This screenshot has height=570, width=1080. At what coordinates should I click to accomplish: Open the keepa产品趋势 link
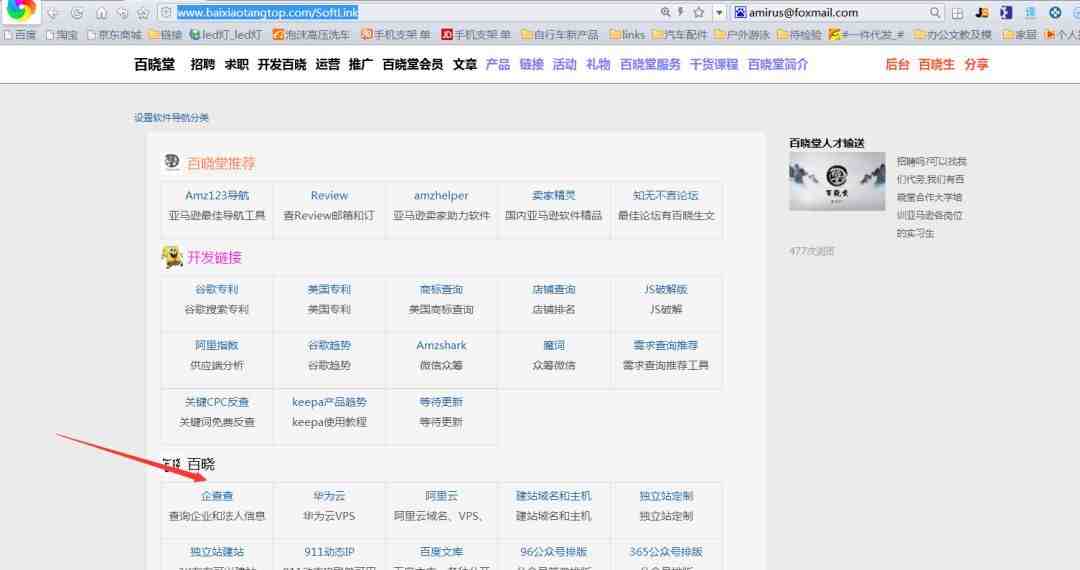point(329,401)
